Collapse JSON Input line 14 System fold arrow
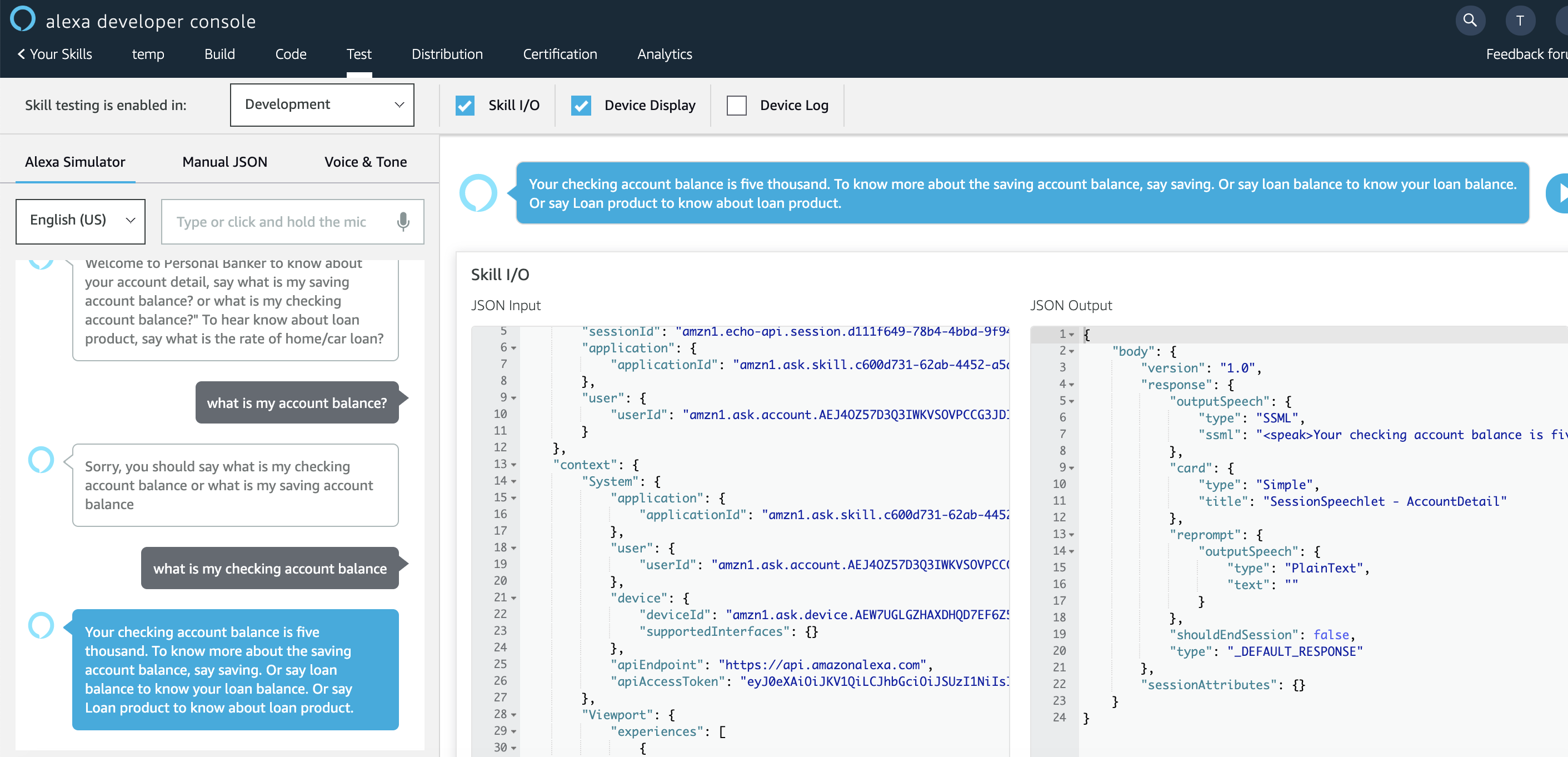This screenshot has width=1568, height=757. pos(514,481)
